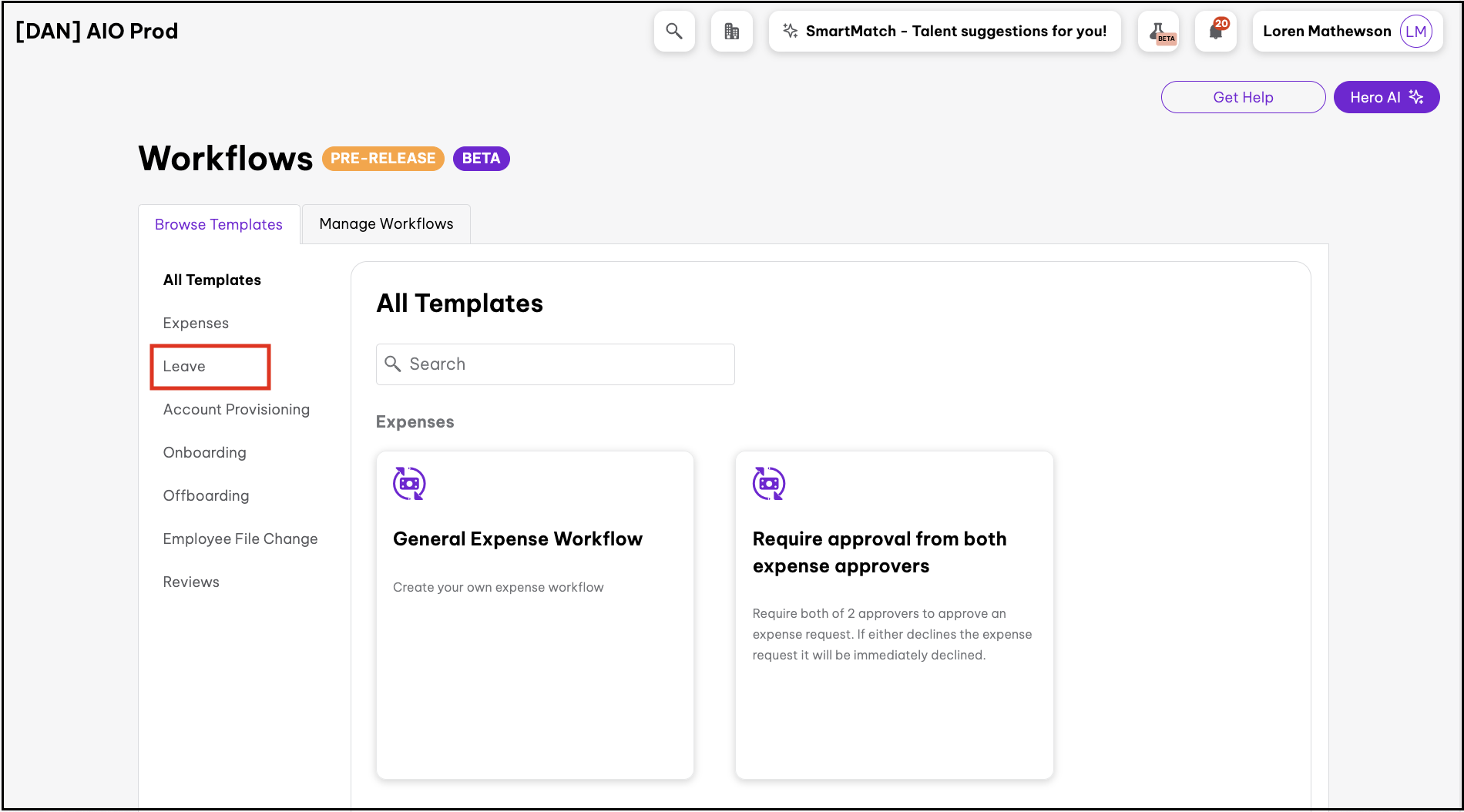The width and height of the screenshot is (1464, 812).
Task: Click the General Expense Workflow card icon
Action: coord(409,484)
